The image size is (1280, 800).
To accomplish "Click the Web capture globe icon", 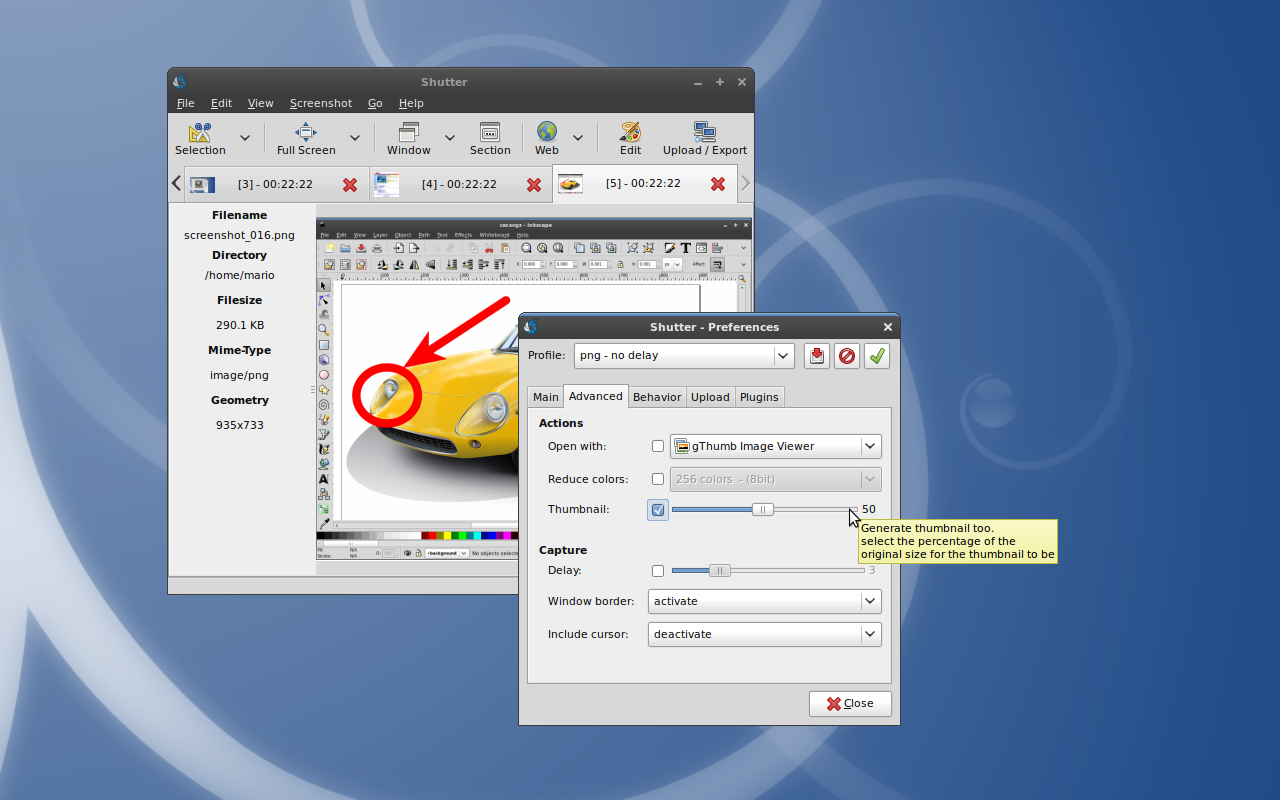I will pyautogui.click(x=546, y=133).
